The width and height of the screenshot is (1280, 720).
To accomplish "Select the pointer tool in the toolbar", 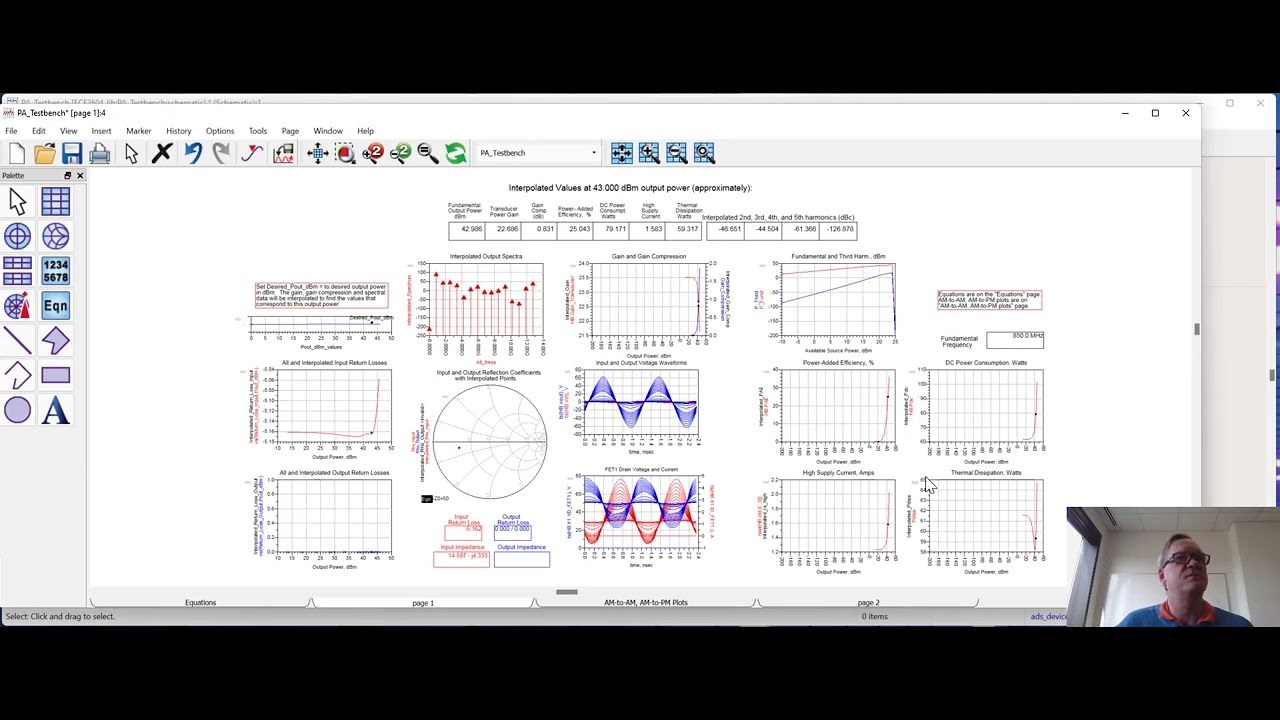I will 131,153.
